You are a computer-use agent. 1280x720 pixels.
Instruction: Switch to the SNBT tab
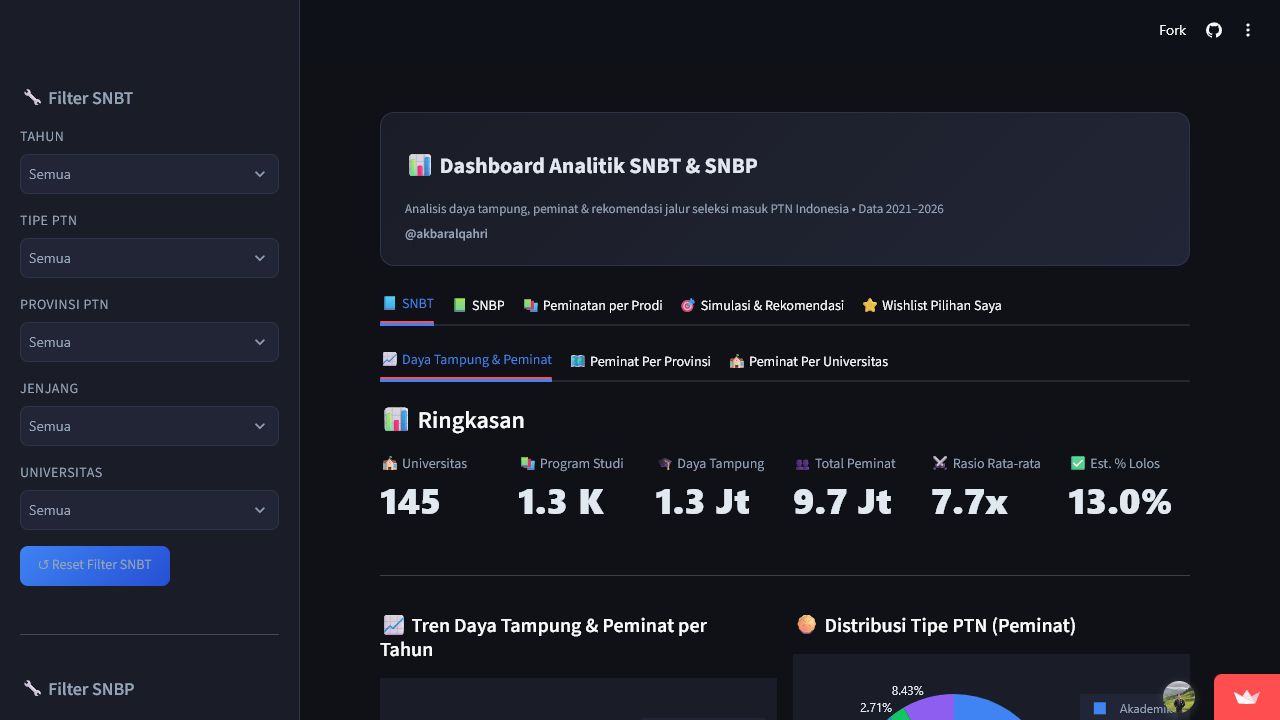click(x=407, y=304)
